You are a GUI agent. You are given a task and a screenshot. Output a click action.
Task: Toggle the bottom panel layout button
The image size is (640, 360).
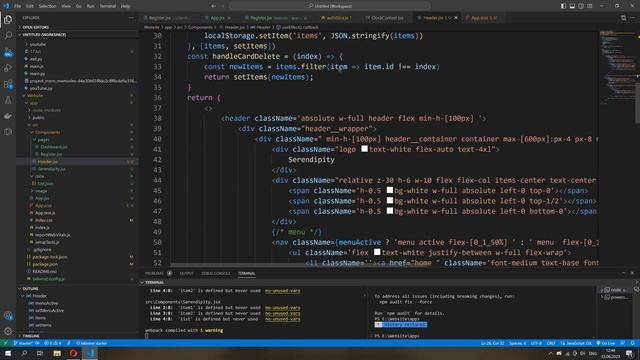pyautogui.click(x=572, y=6)
